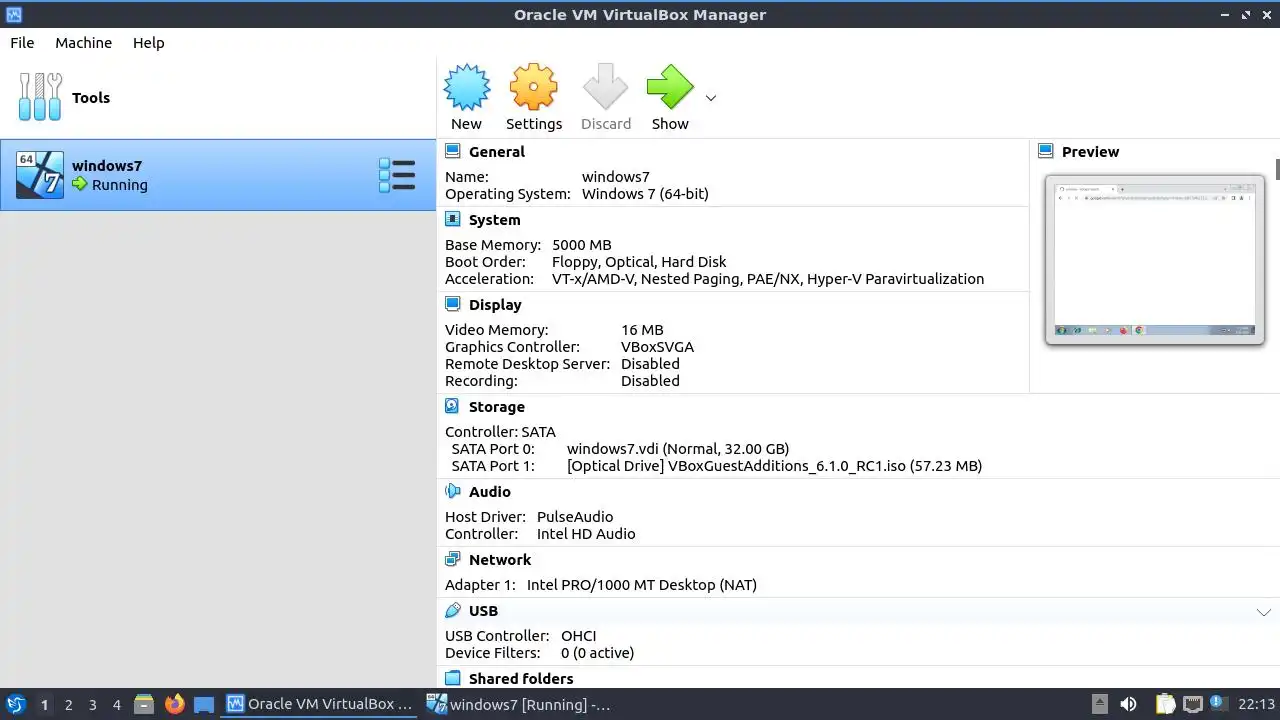Image resolution: width=1280 pixels, height=720 pixels.
Task: Open the General section heading link
Action: 497,152
